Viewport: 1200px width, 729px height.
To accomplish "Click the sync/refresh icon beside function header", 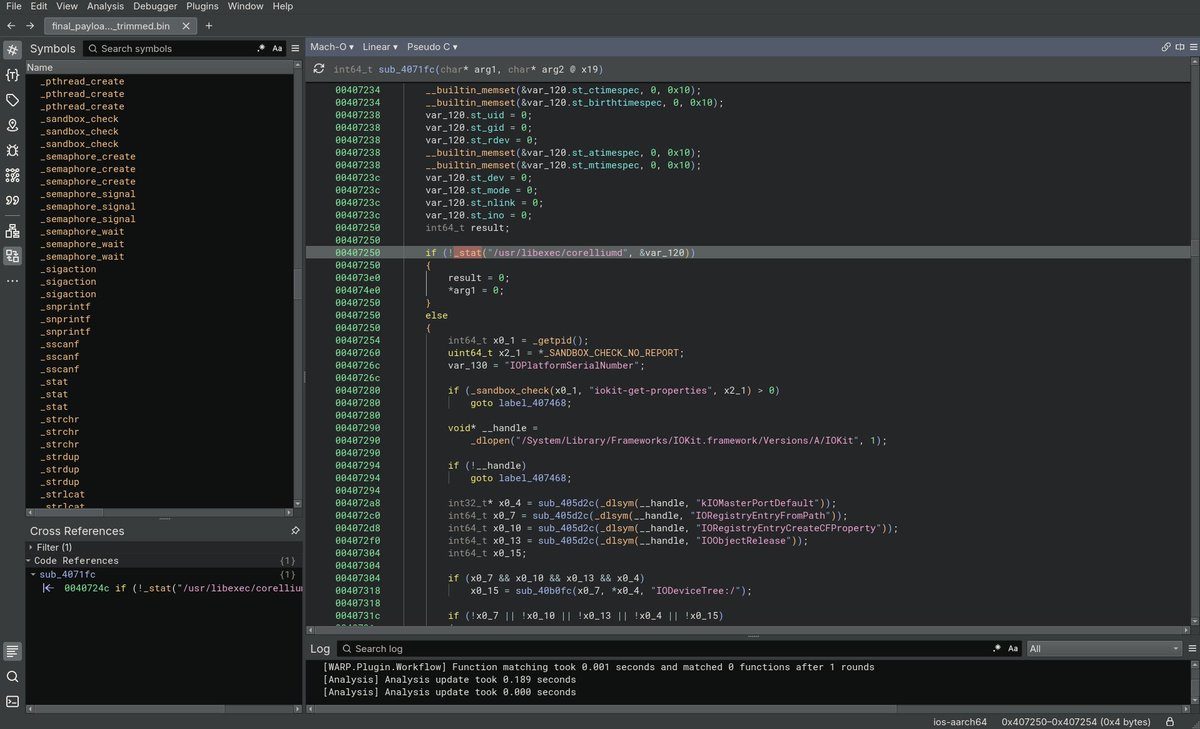I will 319,69.
